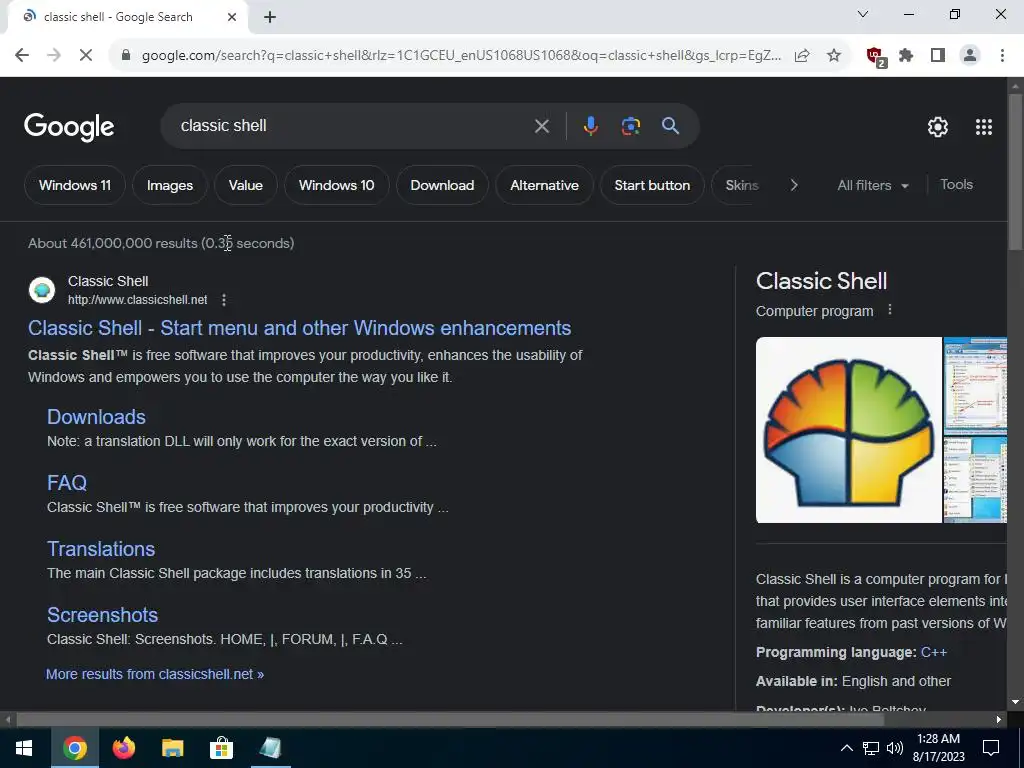Screen dimensions: 1024x768
Task: Select the Alternative filter chip
Action: 545,185
